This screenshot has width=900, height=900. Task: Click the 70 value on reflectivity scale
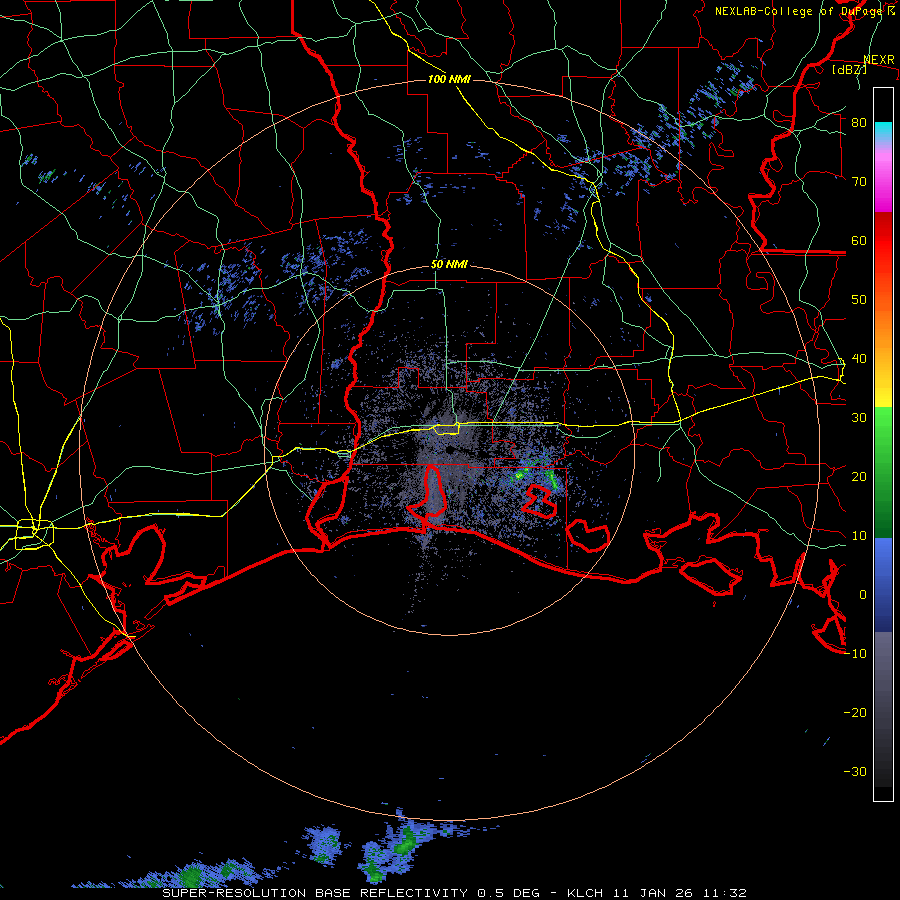coord(859,182)
